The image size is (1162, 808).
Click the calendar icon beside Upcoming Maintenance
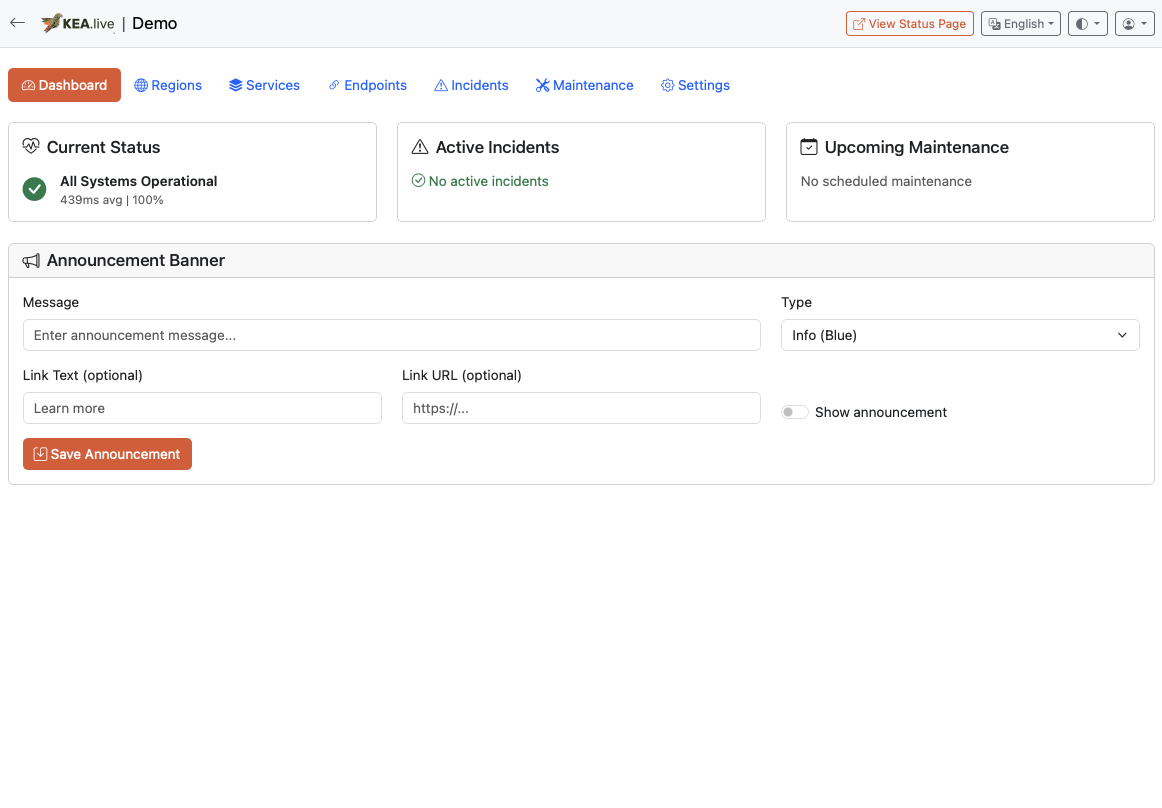[809, 147]
